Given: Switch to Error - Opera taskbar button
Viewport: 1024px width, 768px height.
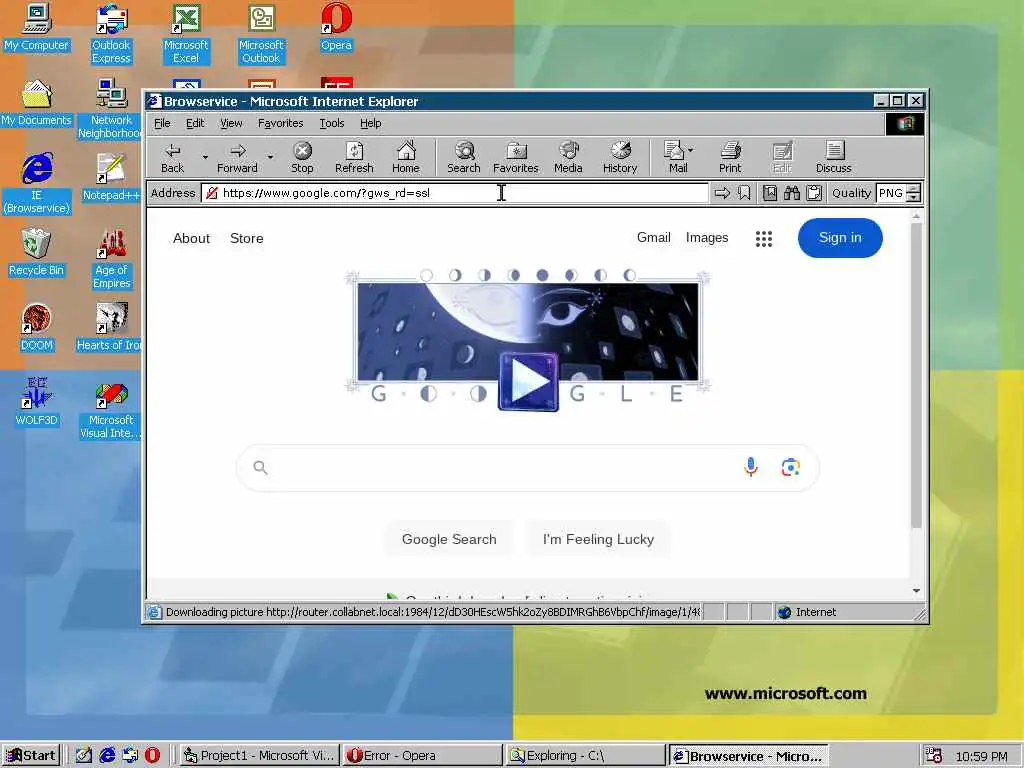Looking at the screenshot, I should click(x=422, y=756).
